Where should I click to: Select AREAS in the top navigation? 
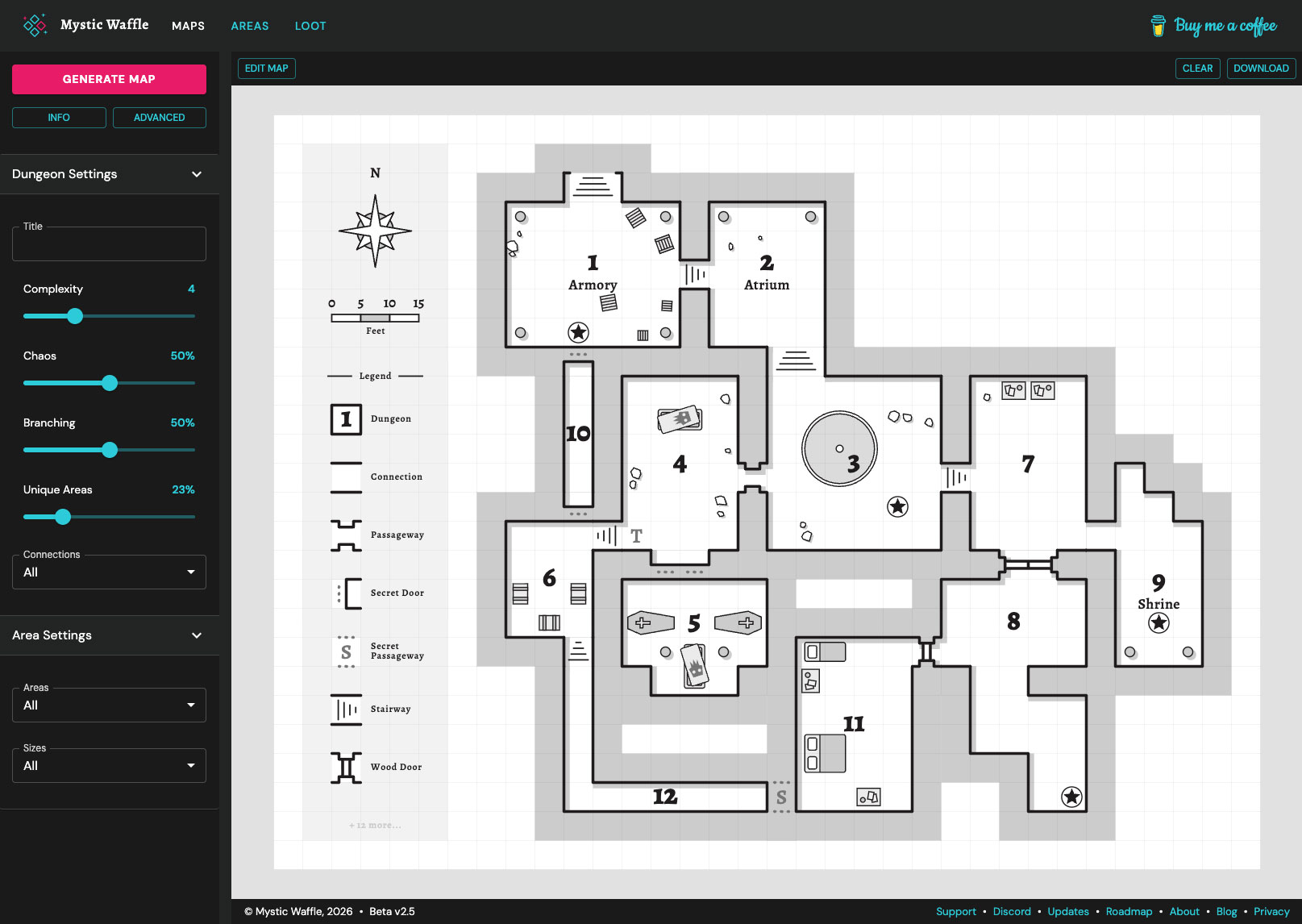250,26
